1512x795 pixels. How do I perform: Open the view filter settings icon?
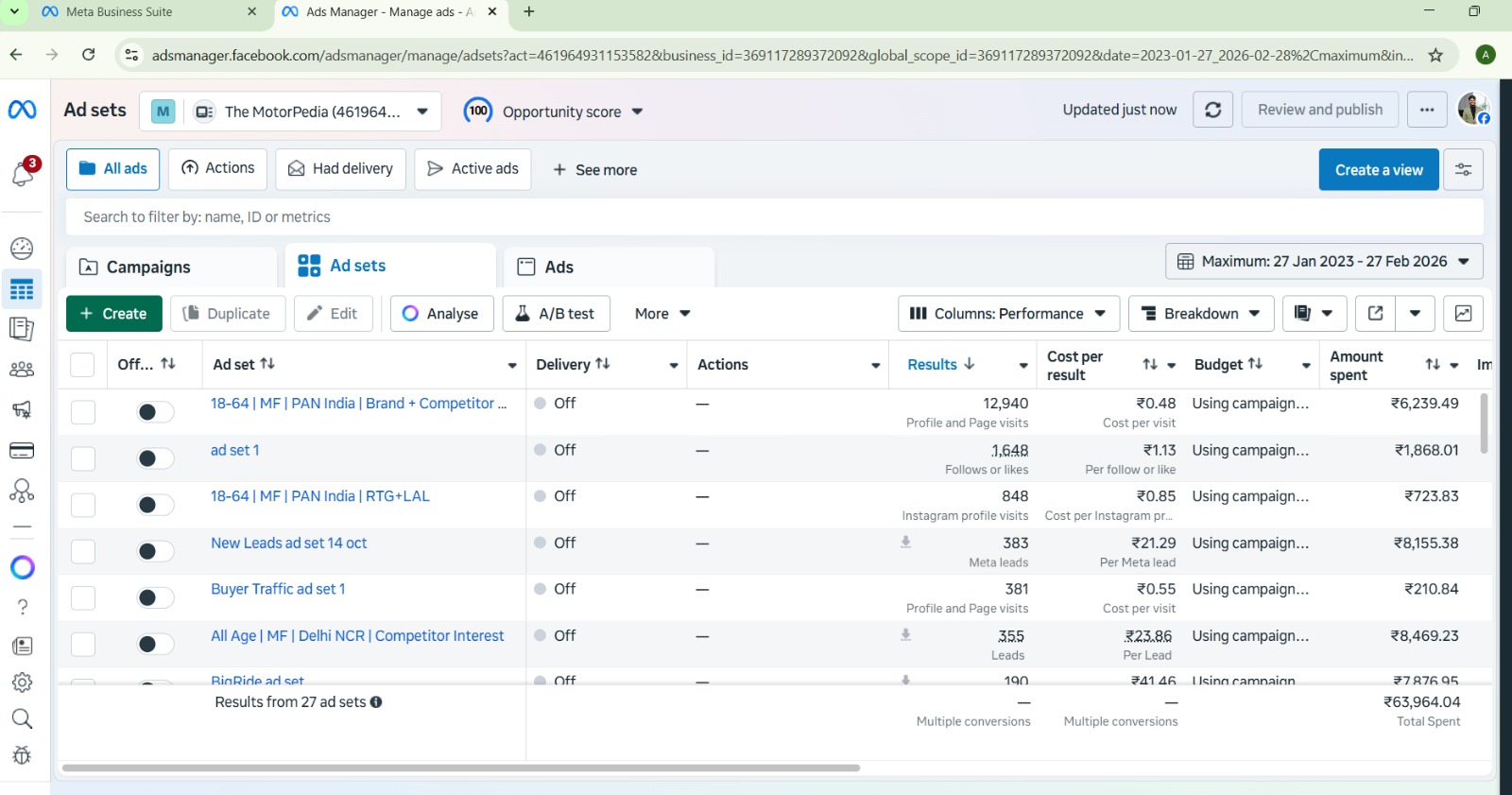(1463, 170)
